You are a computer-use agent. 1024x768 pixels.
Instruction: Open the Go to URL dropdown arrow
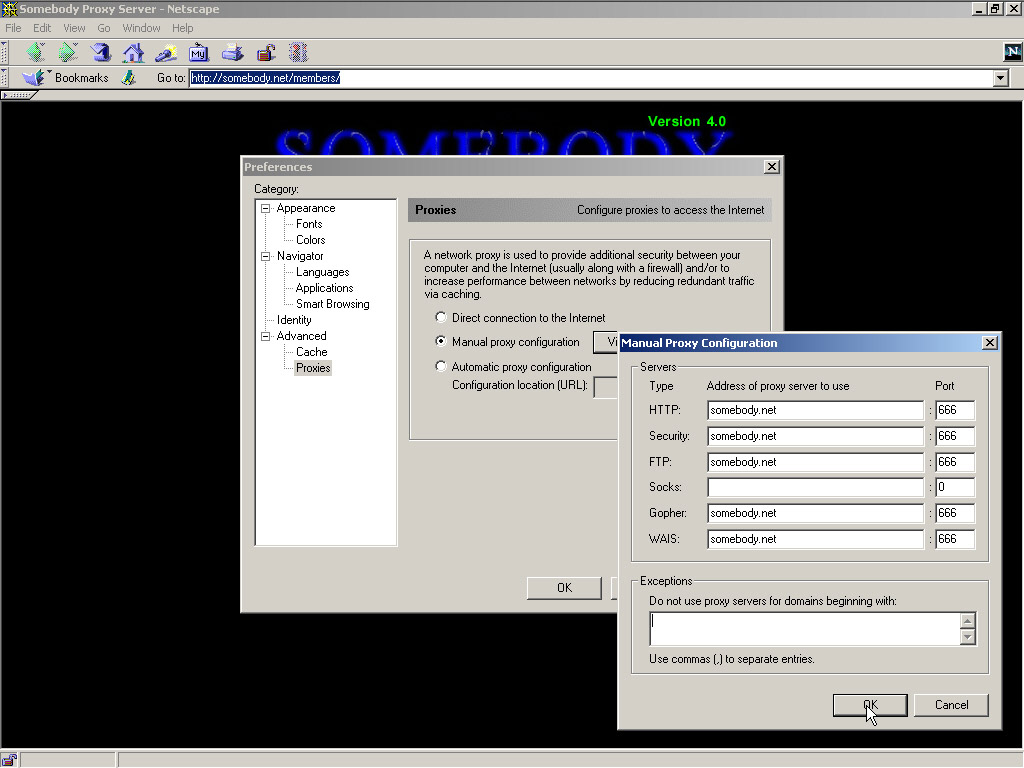tap(1000, 78)
